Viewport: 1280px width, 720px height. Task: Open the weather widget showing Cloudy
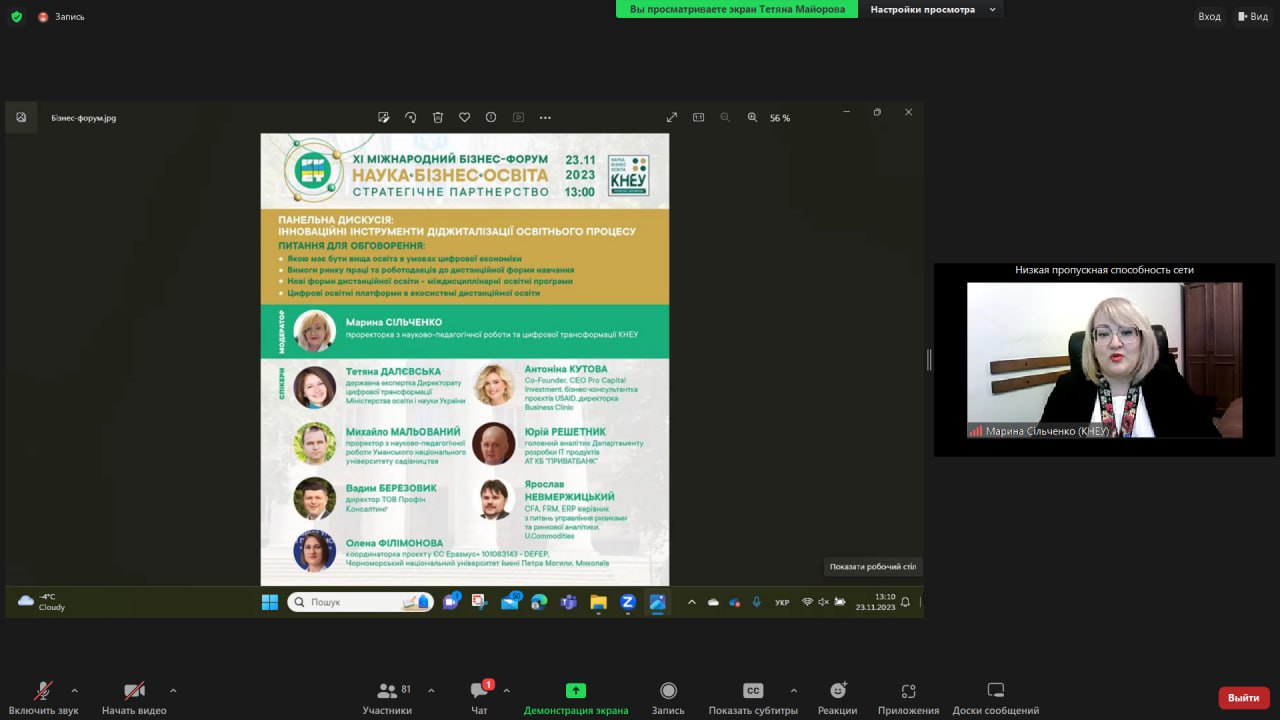click(41, 602)
